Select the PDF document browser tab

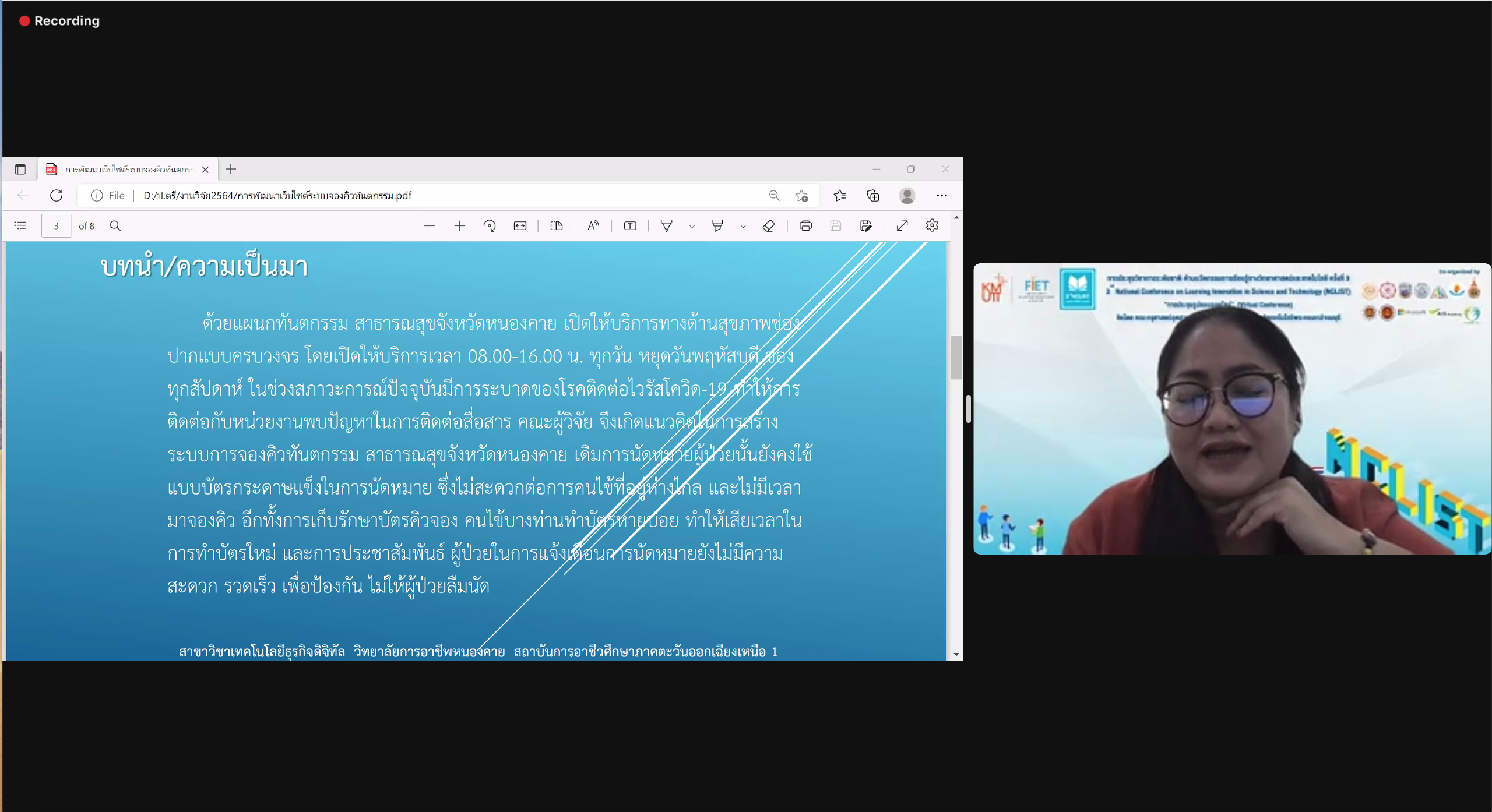click(x=128, y=170)
